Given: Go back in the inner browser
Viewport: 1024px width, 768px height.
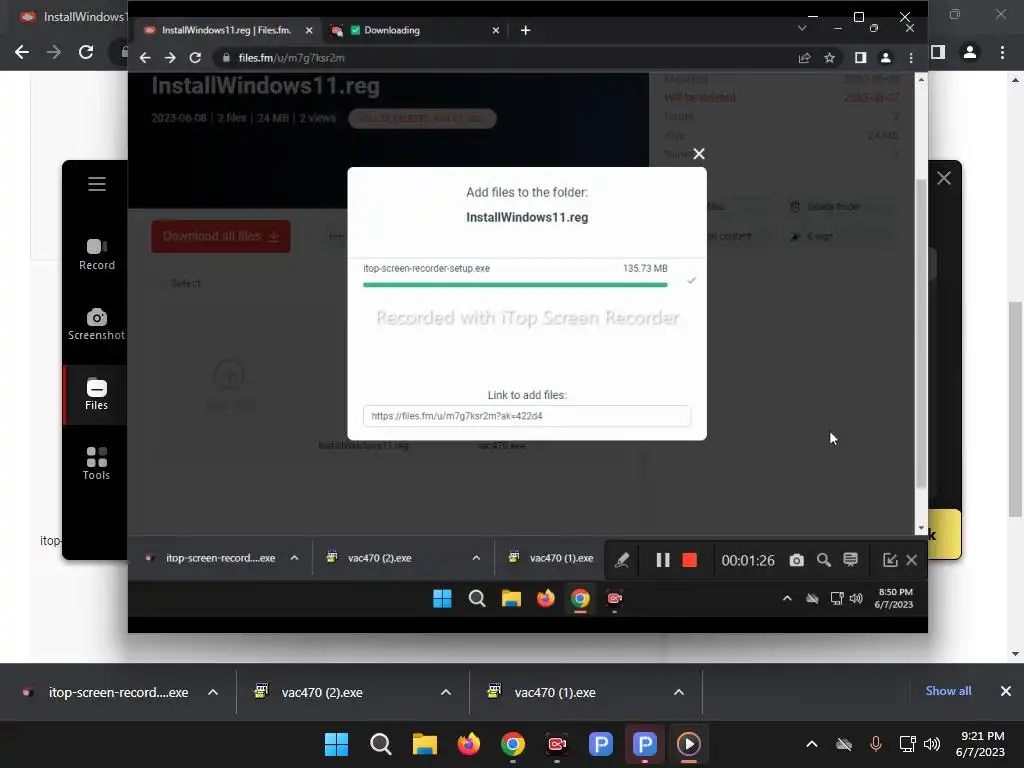Looking at the screenshot, I should (x=145, y=57).
